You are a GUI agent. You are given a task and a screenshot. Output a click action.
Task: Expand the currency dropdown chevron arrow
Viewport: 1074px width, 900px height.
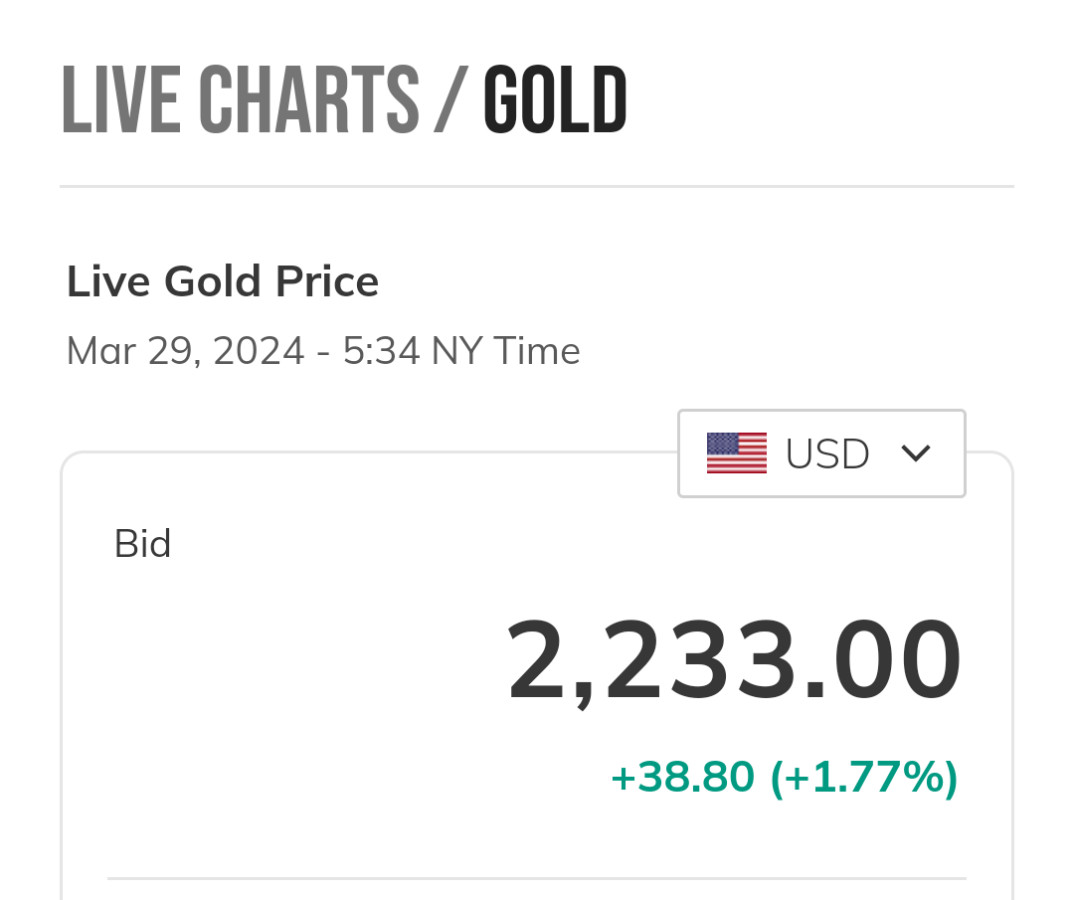coord(915,453)
